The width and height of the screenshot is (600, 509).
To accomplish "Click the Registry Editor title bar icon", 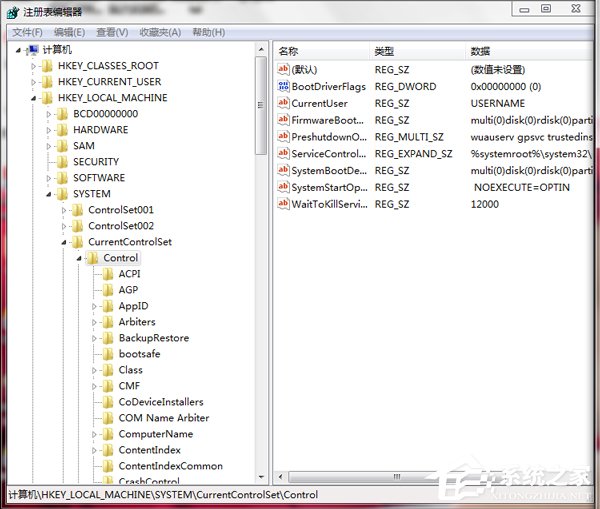I will [x=13, y=12].
